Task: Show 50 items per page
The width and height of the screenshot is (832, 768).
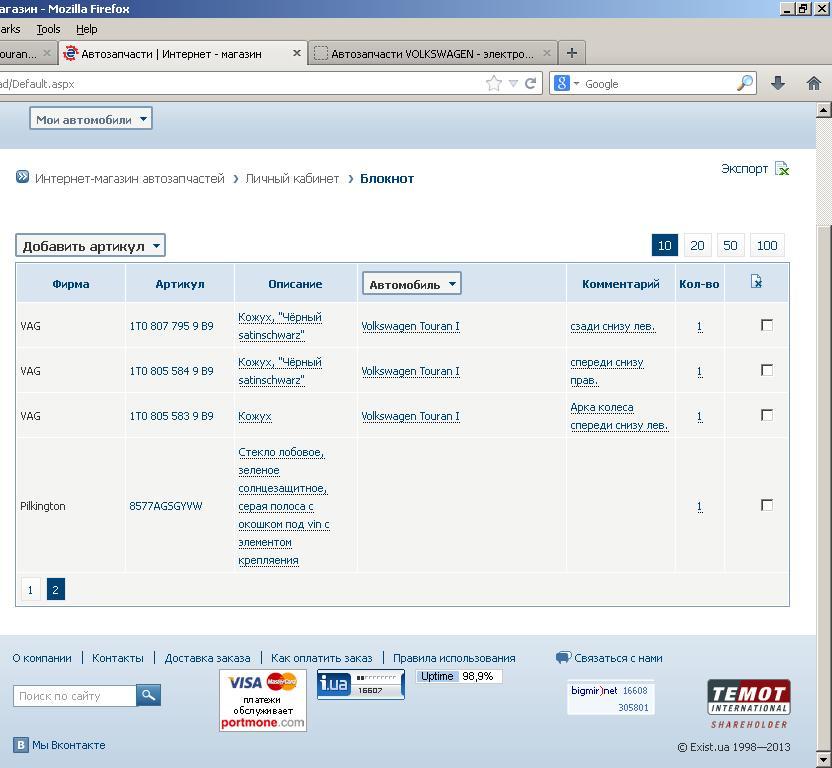Action: pyautogui.click(x=730, y=245)
